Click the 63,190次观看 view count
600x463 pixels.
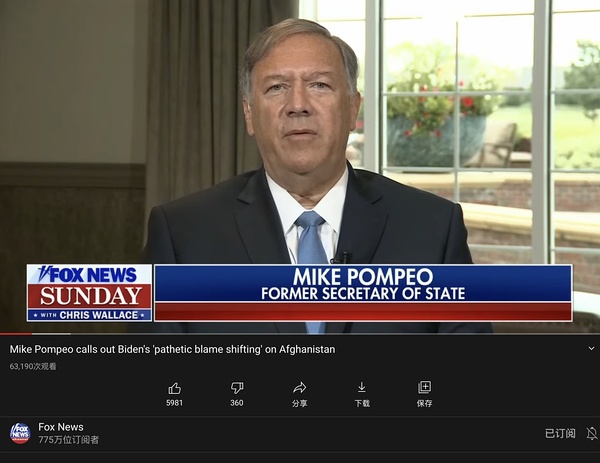33,367
